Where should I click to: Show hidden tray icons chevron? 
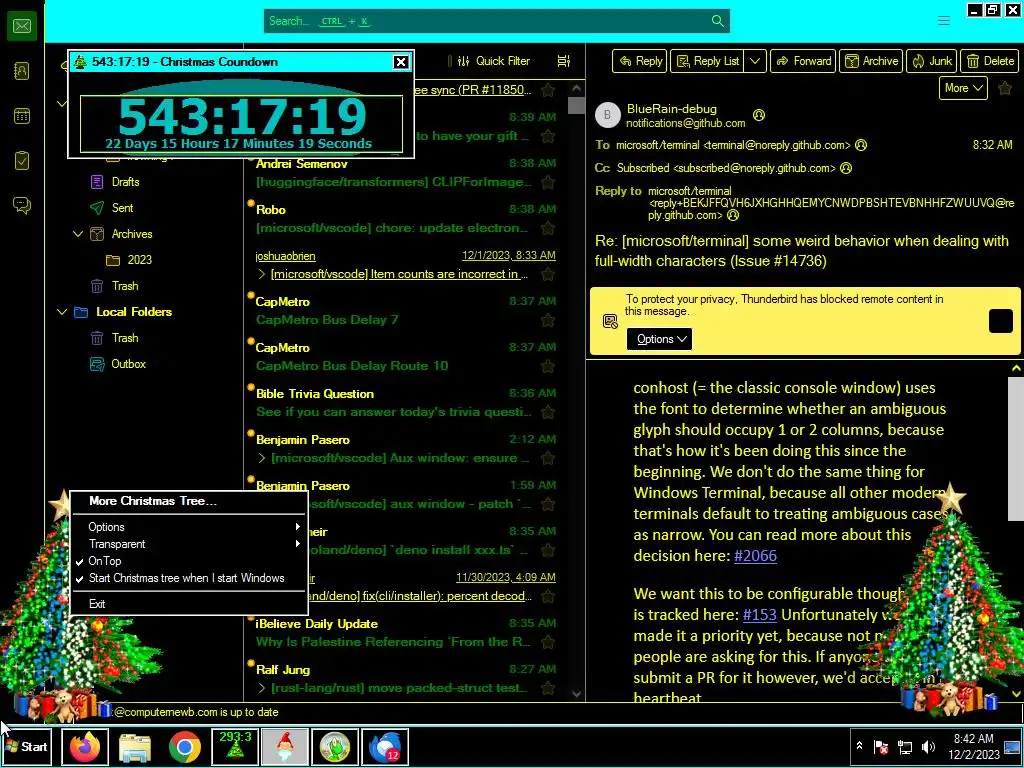point(859,746)
